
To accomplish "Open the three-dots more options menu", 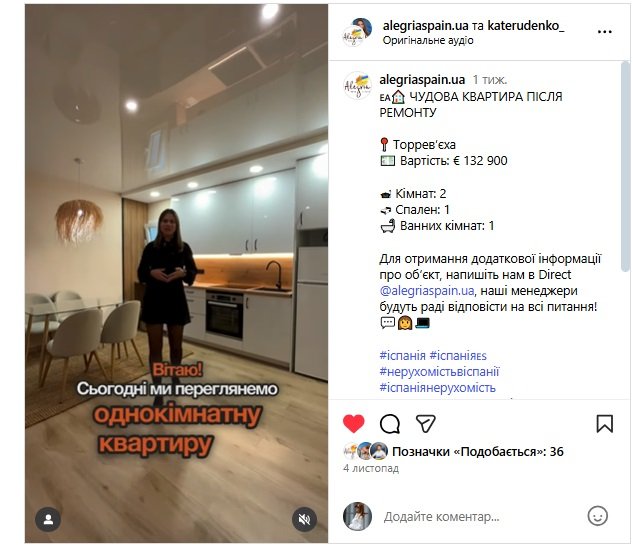I will pyautogui.click(x=604, y=31).
